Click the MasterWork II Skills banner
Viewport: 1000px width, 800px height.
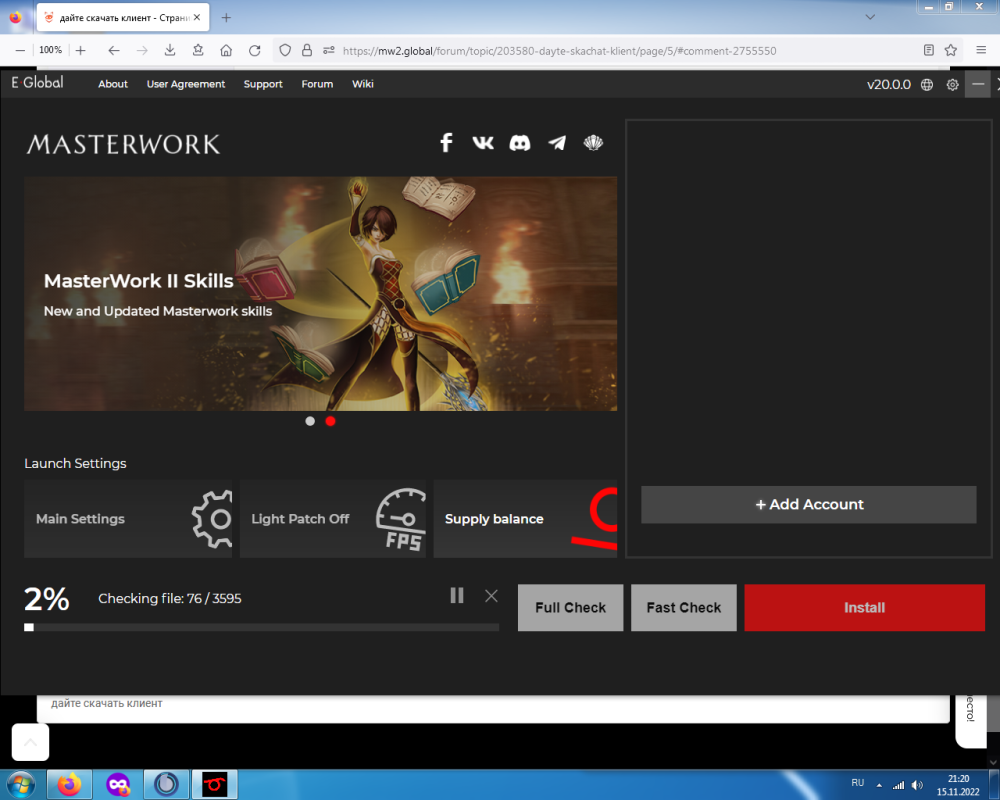tap(320, 294)
